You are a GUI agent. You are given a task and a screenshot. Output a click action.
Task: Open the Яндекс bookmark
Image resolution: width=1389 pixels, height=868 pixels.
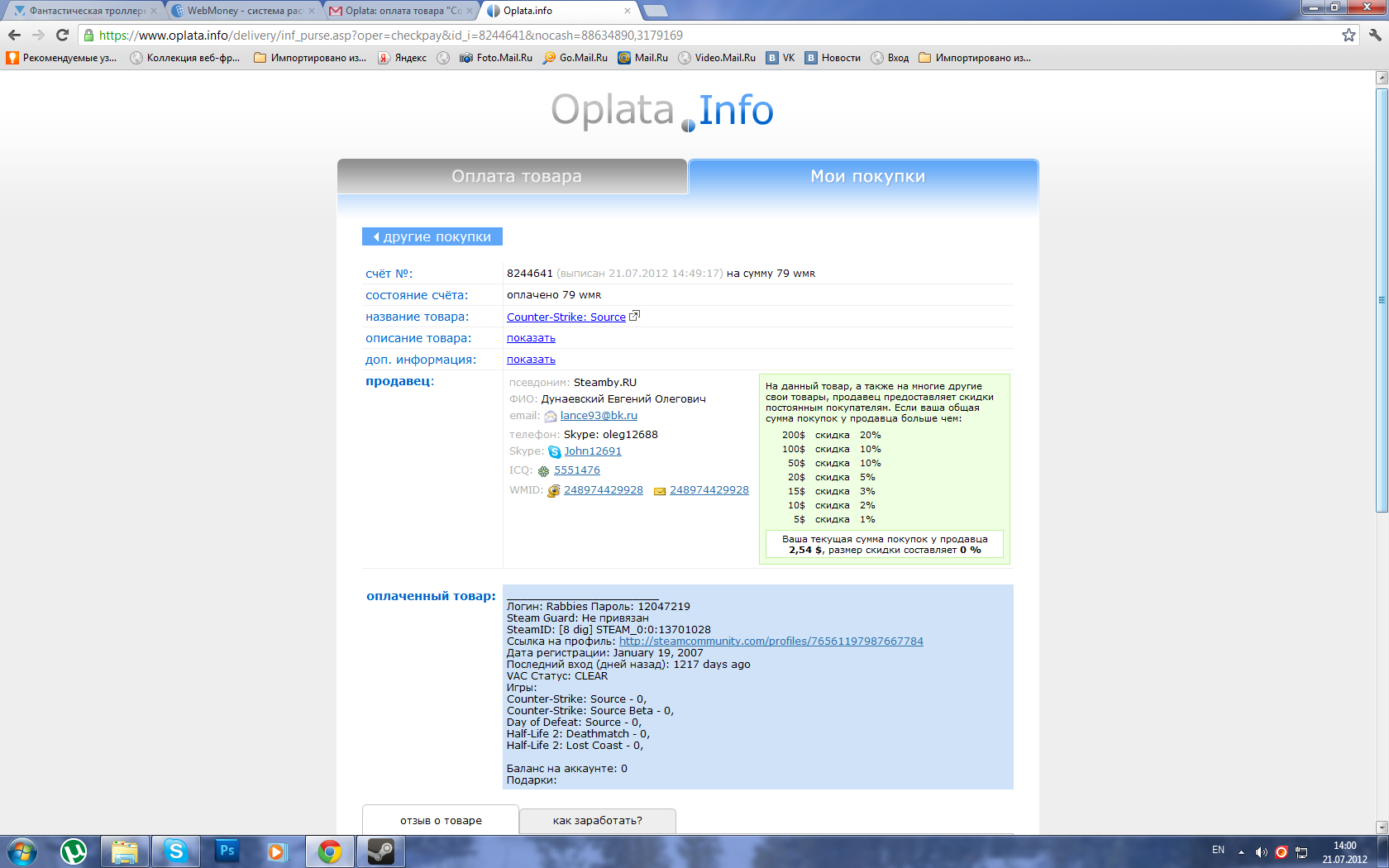pyautogui.click(x=403, y=58)
